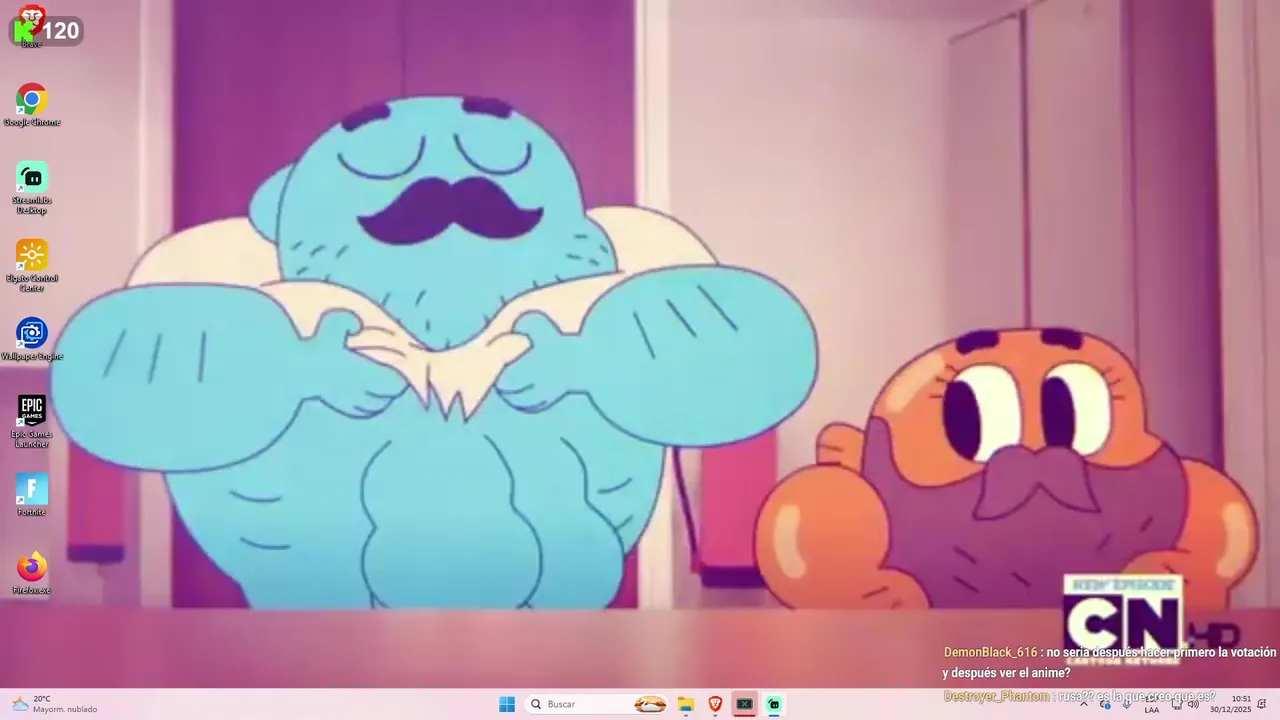Open Streamlabs from the taskbar
Screen dimensions: 1280x720
pyautogui.click(x=774, y=704)
